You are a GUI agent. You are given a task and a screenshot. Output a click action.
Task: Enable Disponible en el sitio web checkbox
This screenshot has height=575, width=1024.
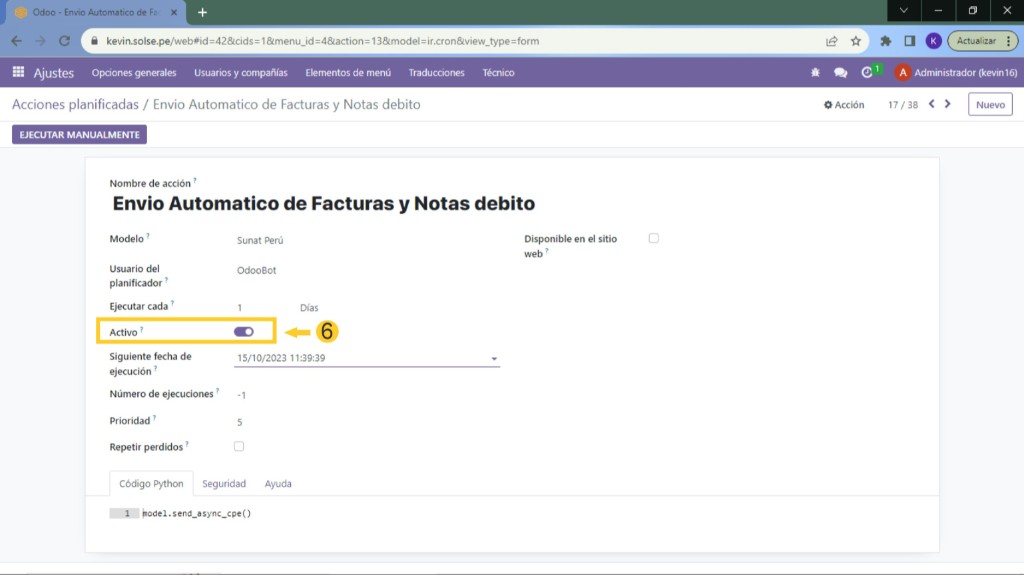tap(654, 238)
